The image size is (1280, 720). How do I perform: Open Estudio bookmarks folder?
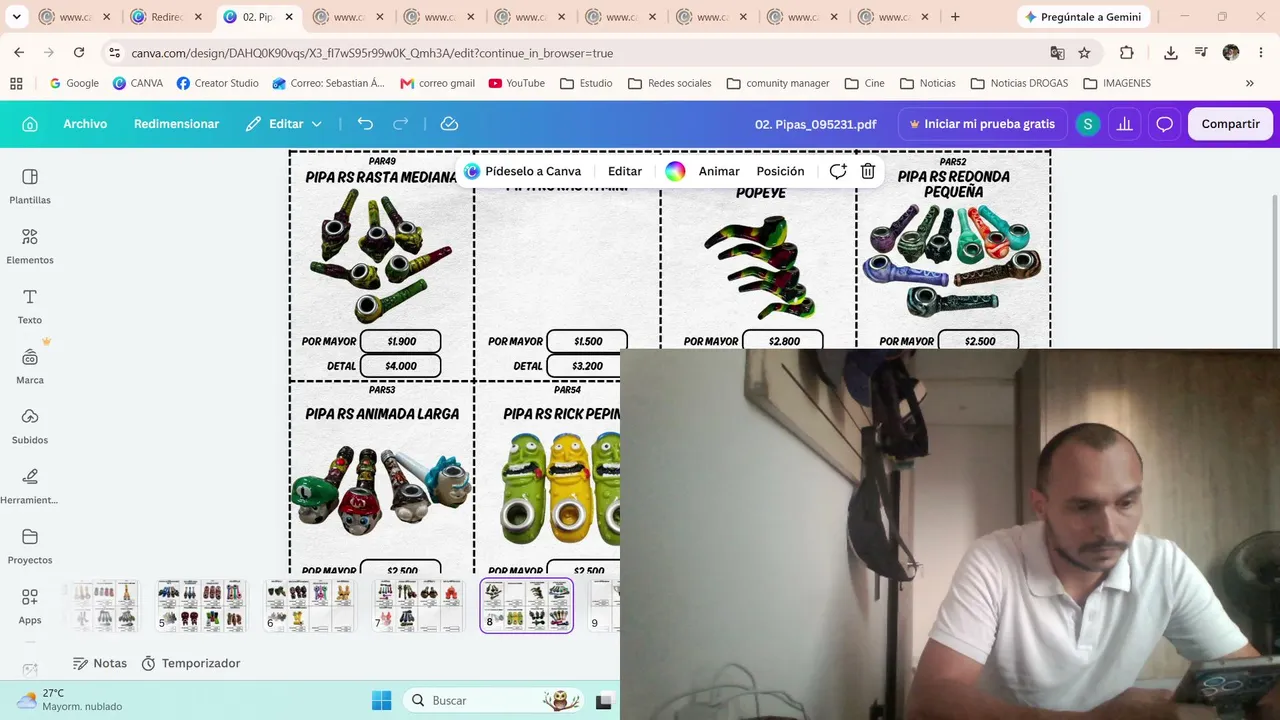586,83
